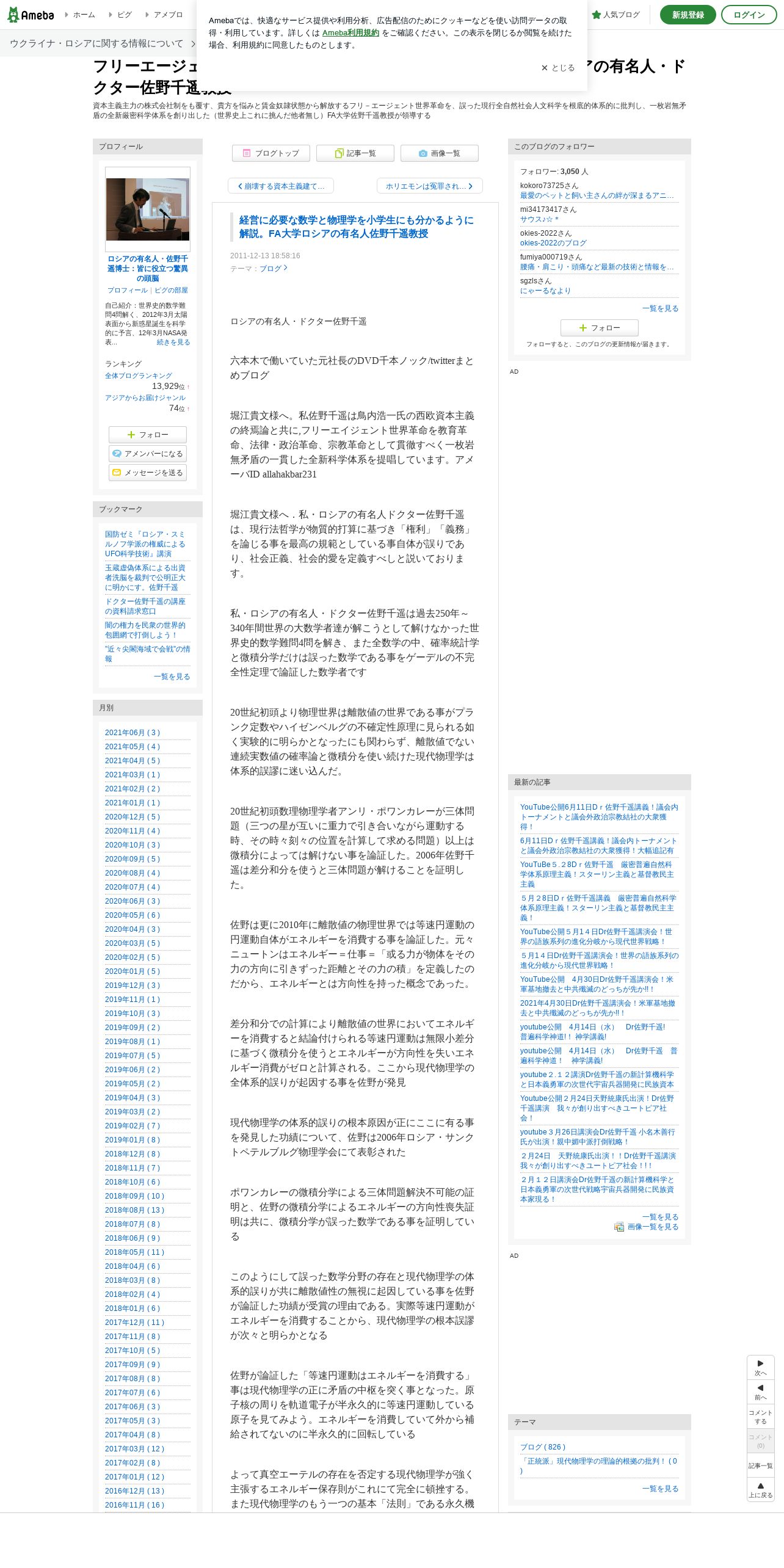Click floating コメントする button

point(761,1417)
